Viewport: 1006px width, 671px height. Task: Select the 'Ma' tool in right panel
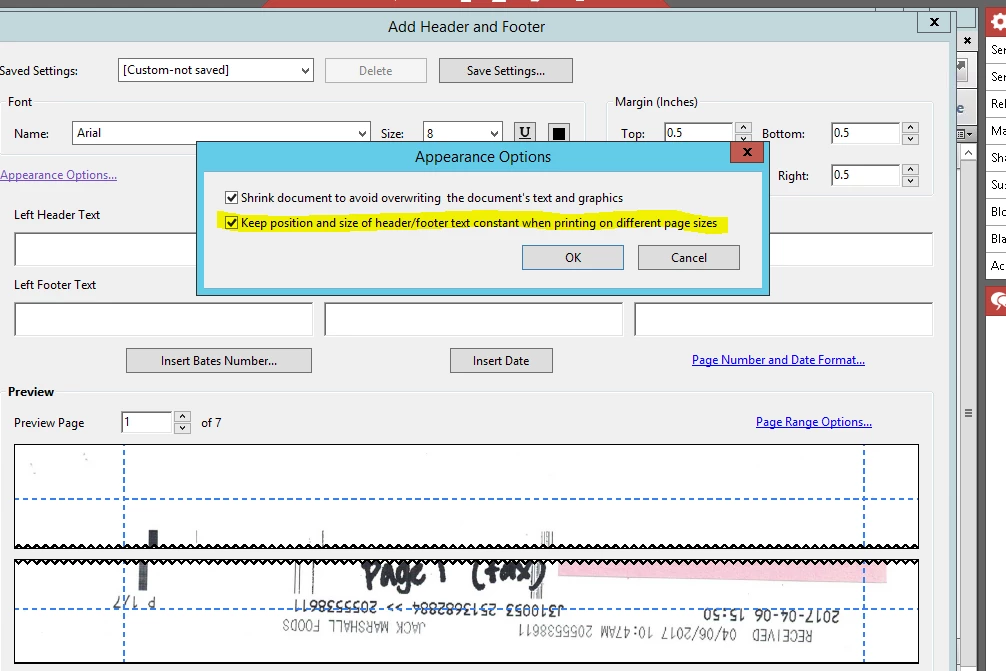click(x=997, y=131)
